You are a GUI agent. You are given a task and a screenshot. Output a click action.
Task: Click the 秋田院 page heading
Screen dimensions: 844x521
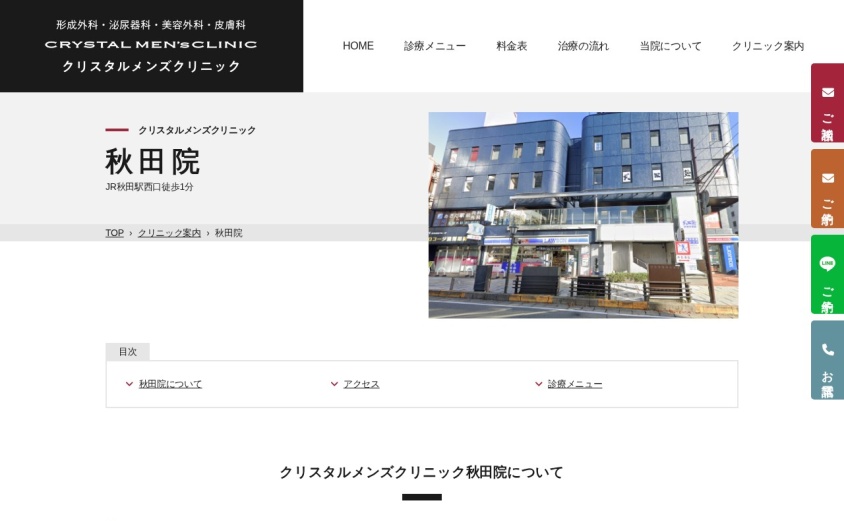[x=152, y=161]
